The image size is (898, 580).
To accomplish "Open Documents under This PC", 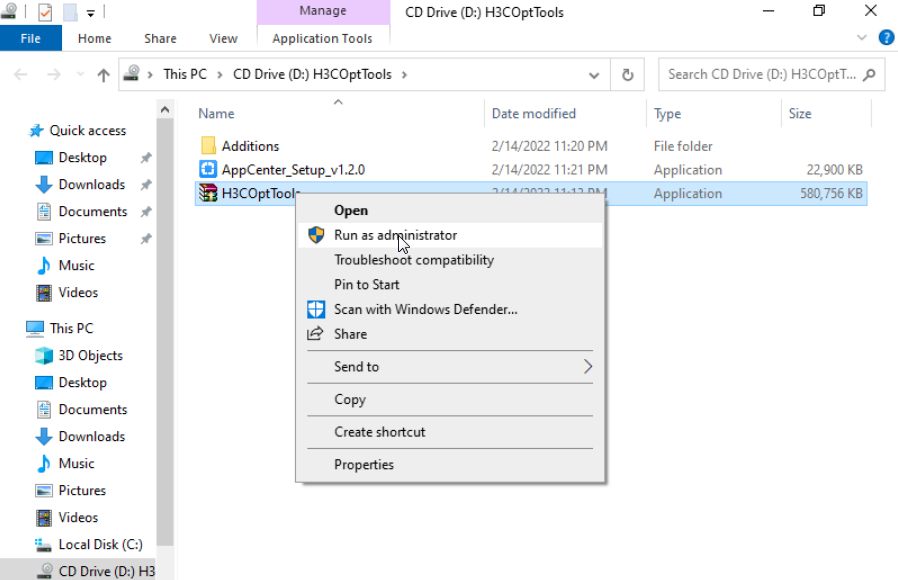I will (93, 409).
